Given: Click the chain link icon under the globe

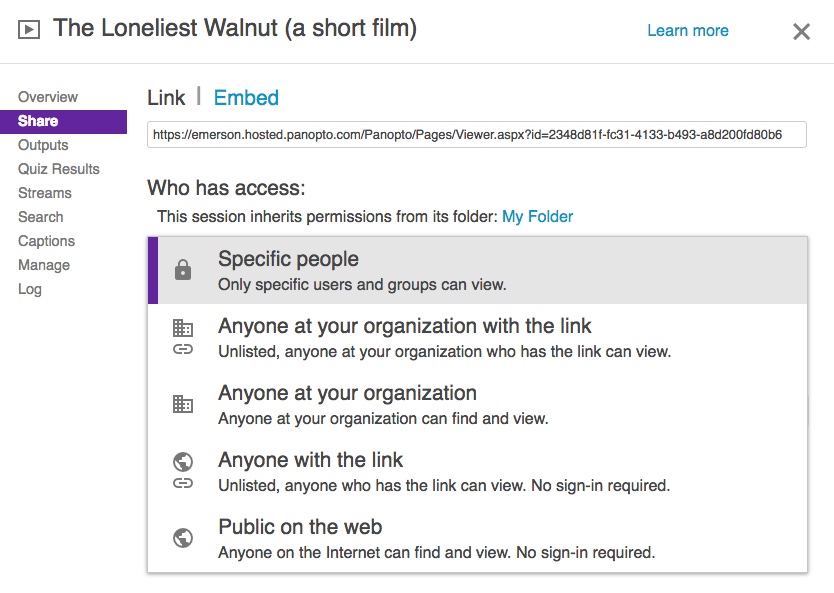Looking at the screenshot, I should [x=183, y=483].
